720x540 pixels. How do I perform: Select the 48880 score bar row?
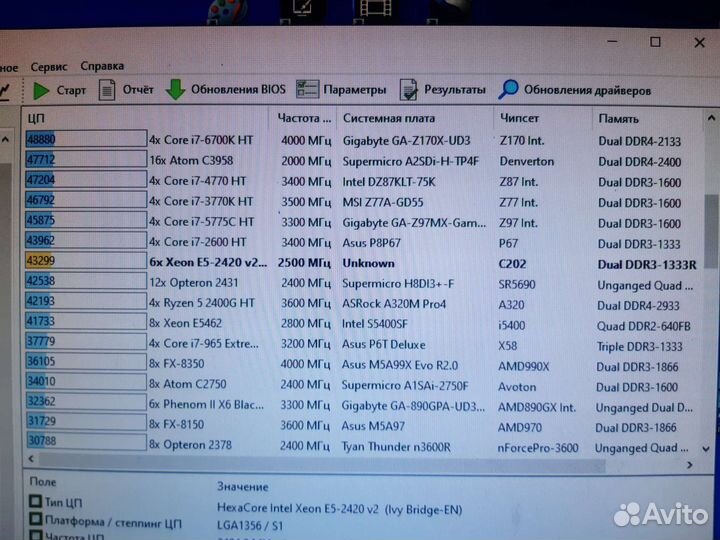(86, 139)
